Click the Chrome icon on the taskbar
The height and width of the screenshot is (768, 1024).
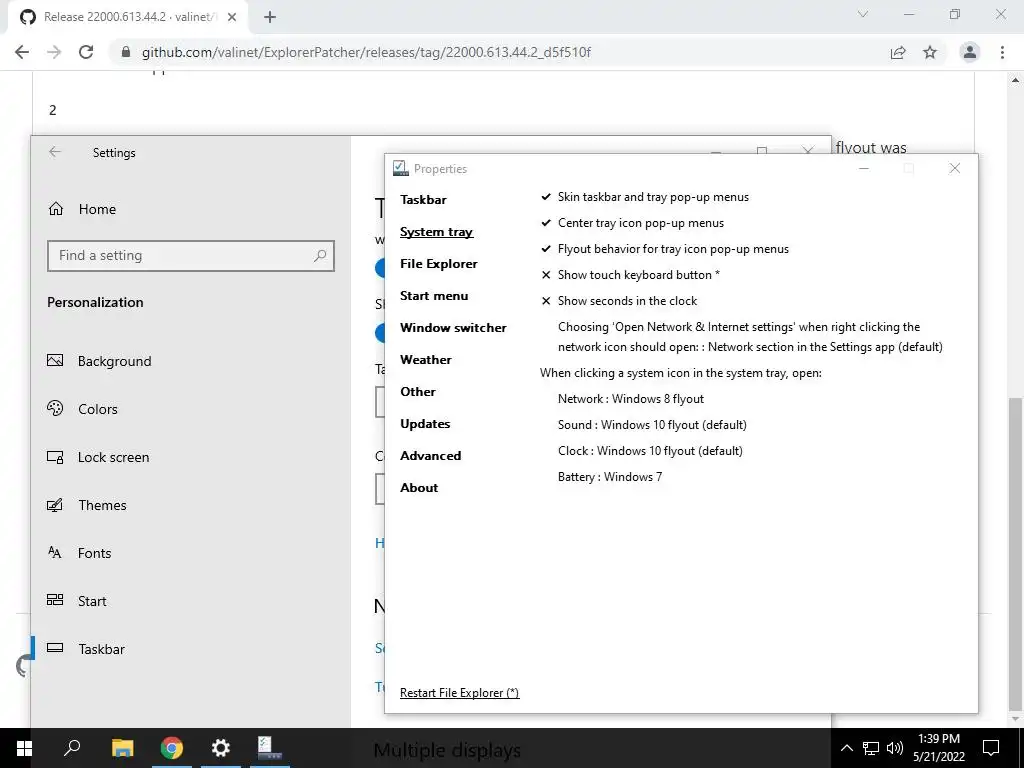tap(172, 748)
